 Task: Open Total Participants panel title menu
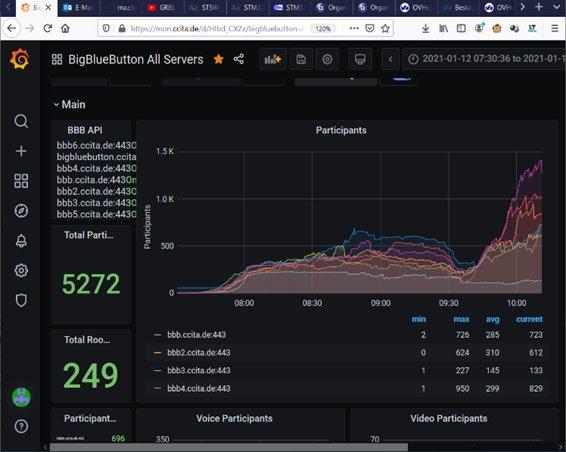point(89,235)
